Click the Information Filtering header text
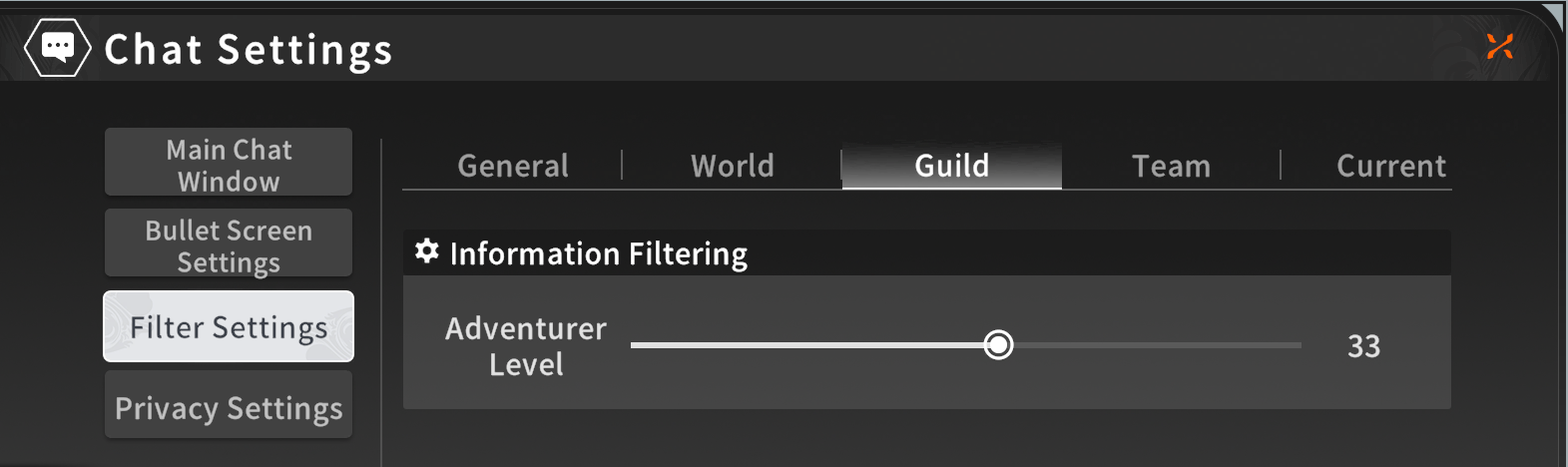1568x467 pixels. click(599, 253)
